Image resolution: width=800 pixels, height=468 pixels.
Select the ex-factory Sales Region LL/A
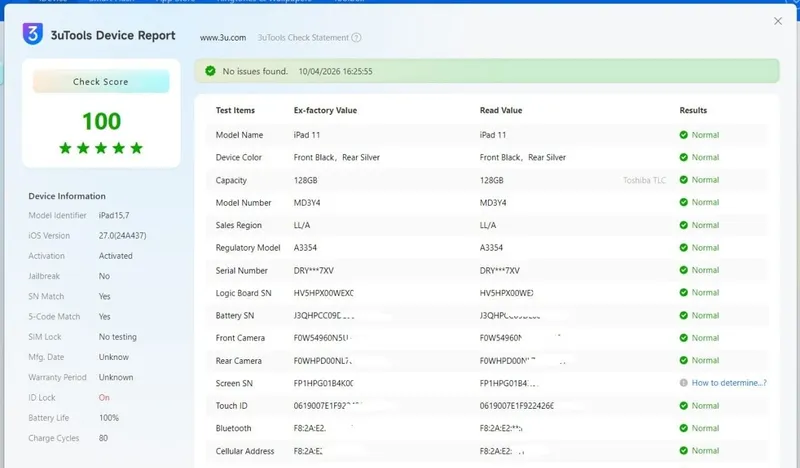[x=302, y=225]
